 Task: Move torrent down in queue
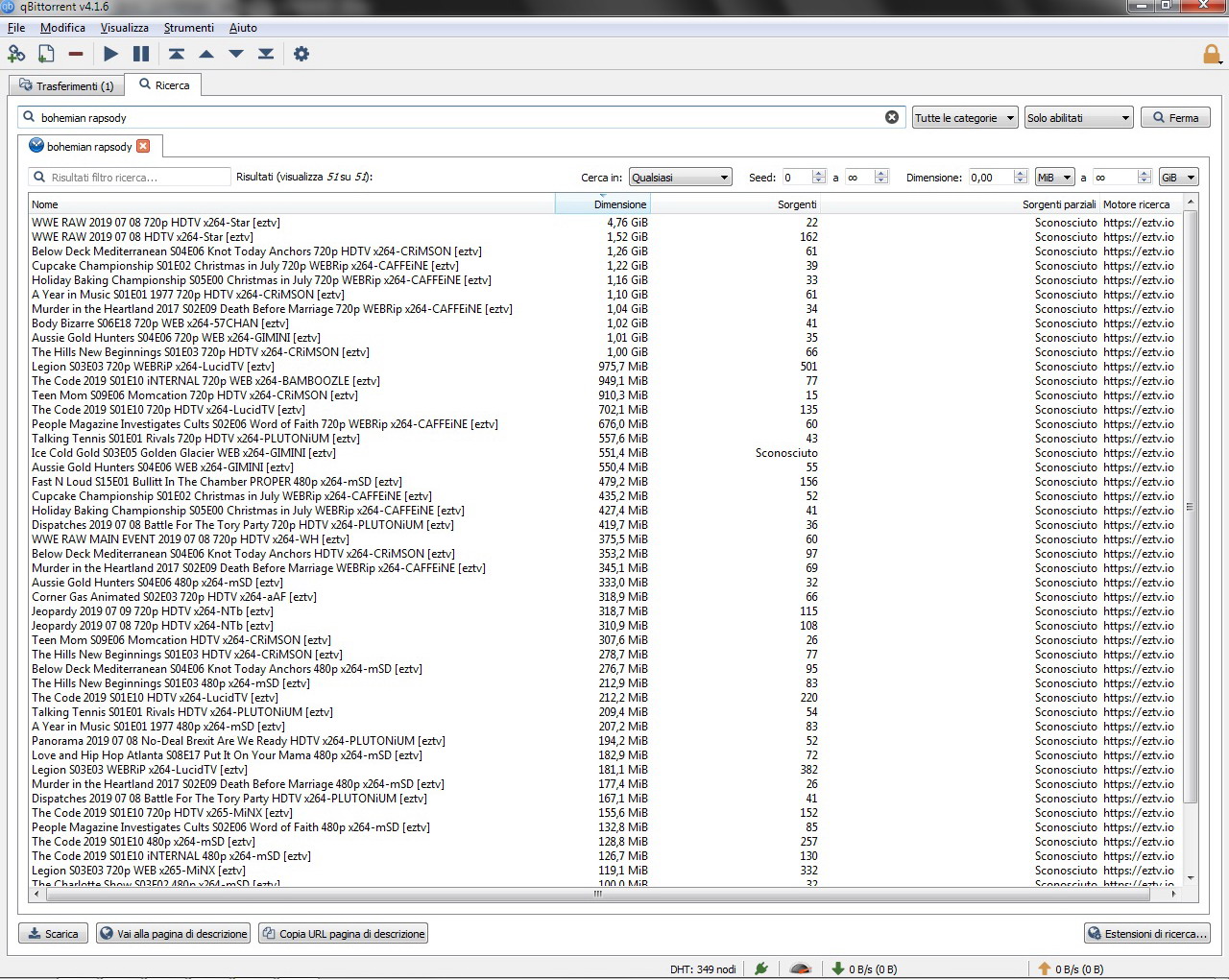(236, 54)
